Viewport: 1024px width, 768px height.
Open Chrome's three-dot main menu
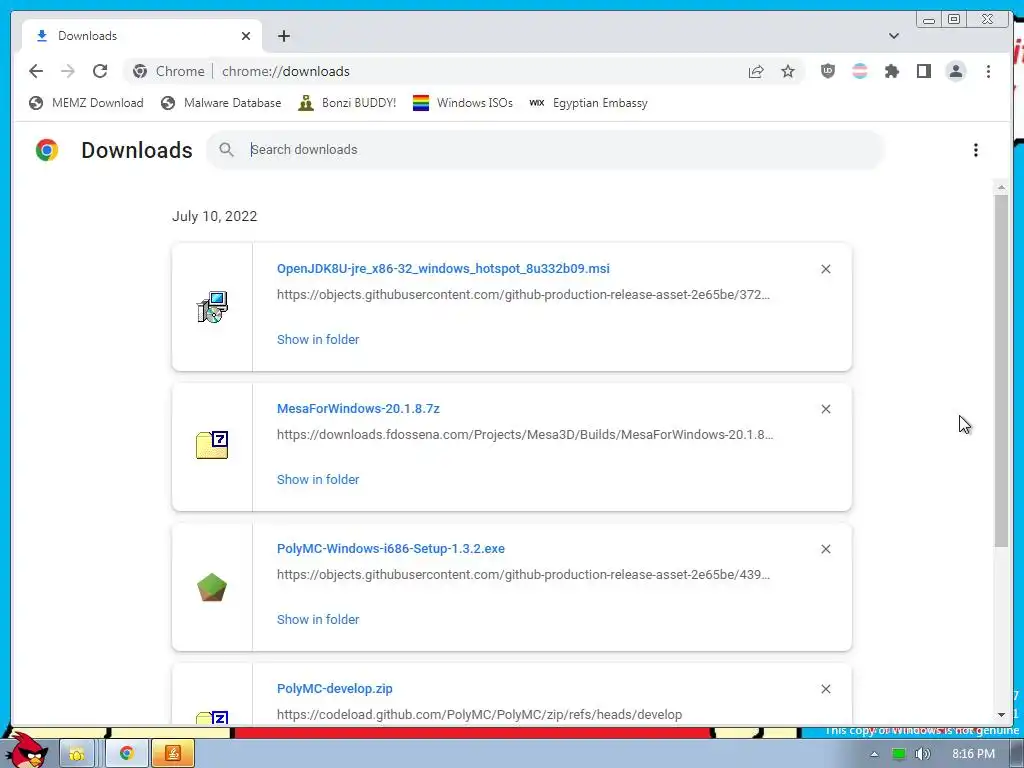pos(988,71)
